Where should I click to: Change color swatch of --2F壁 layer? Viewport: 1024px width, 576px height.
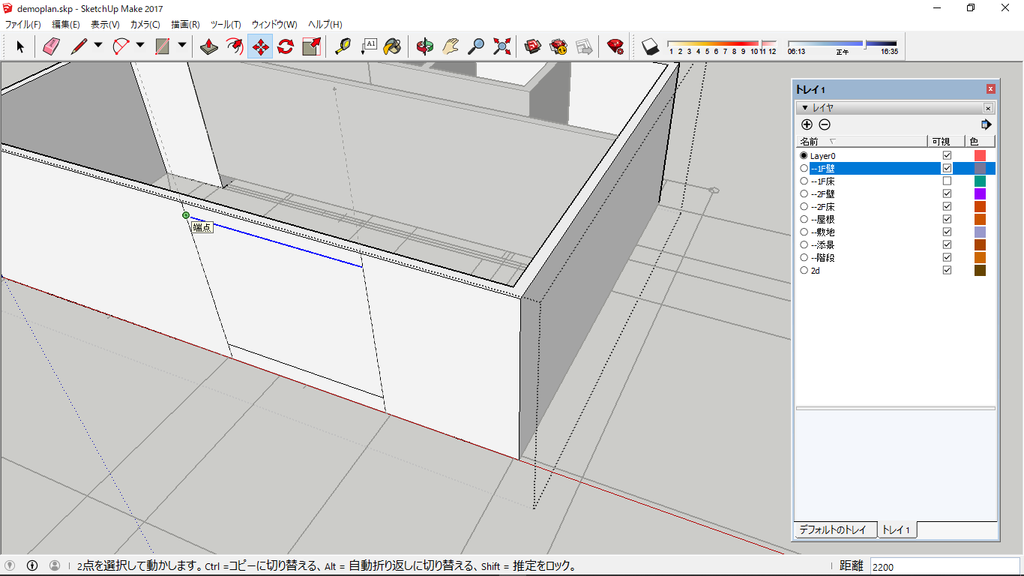980,194
